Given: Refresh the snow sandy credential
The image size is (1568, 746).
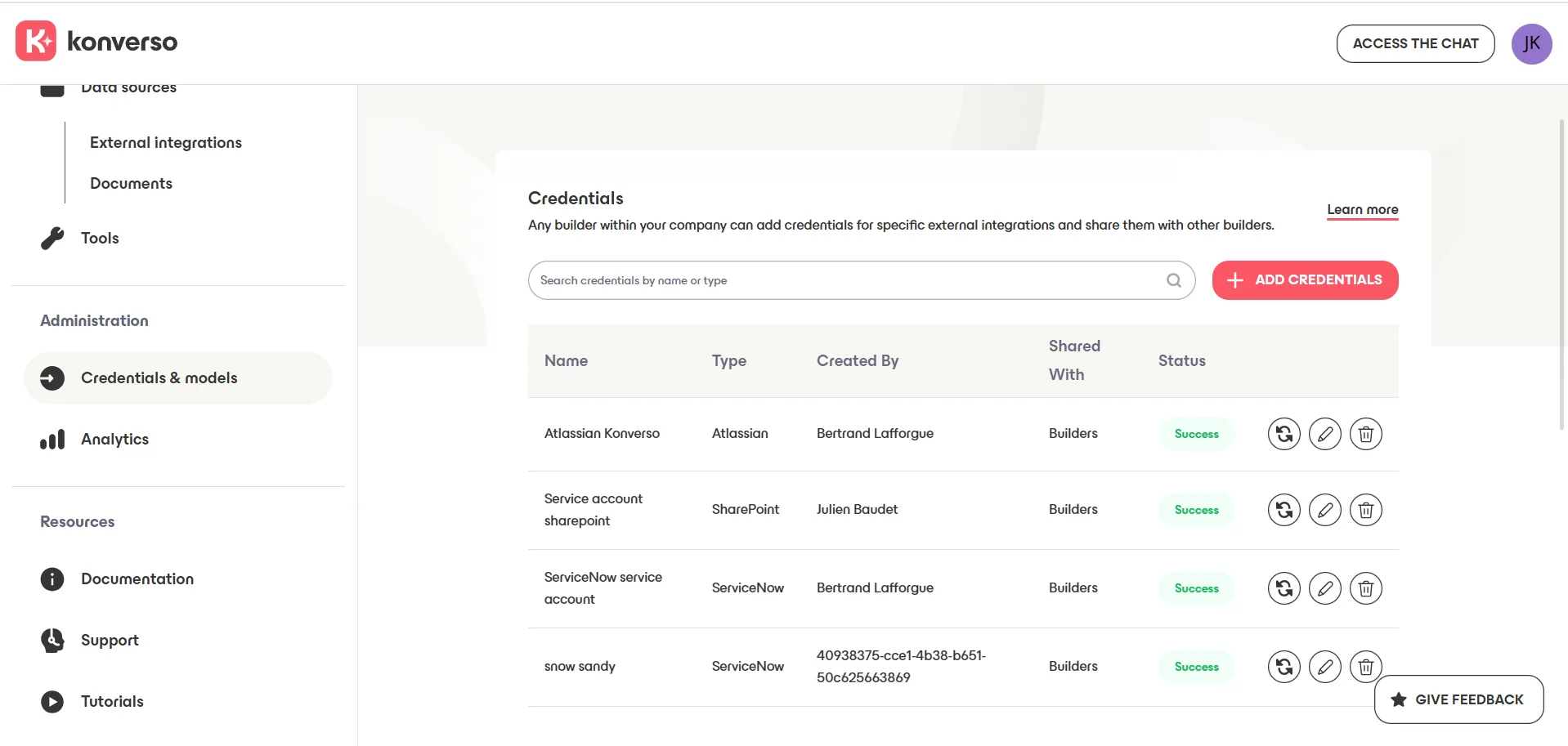Looking at the screenshot, I should coord(1284,667).
